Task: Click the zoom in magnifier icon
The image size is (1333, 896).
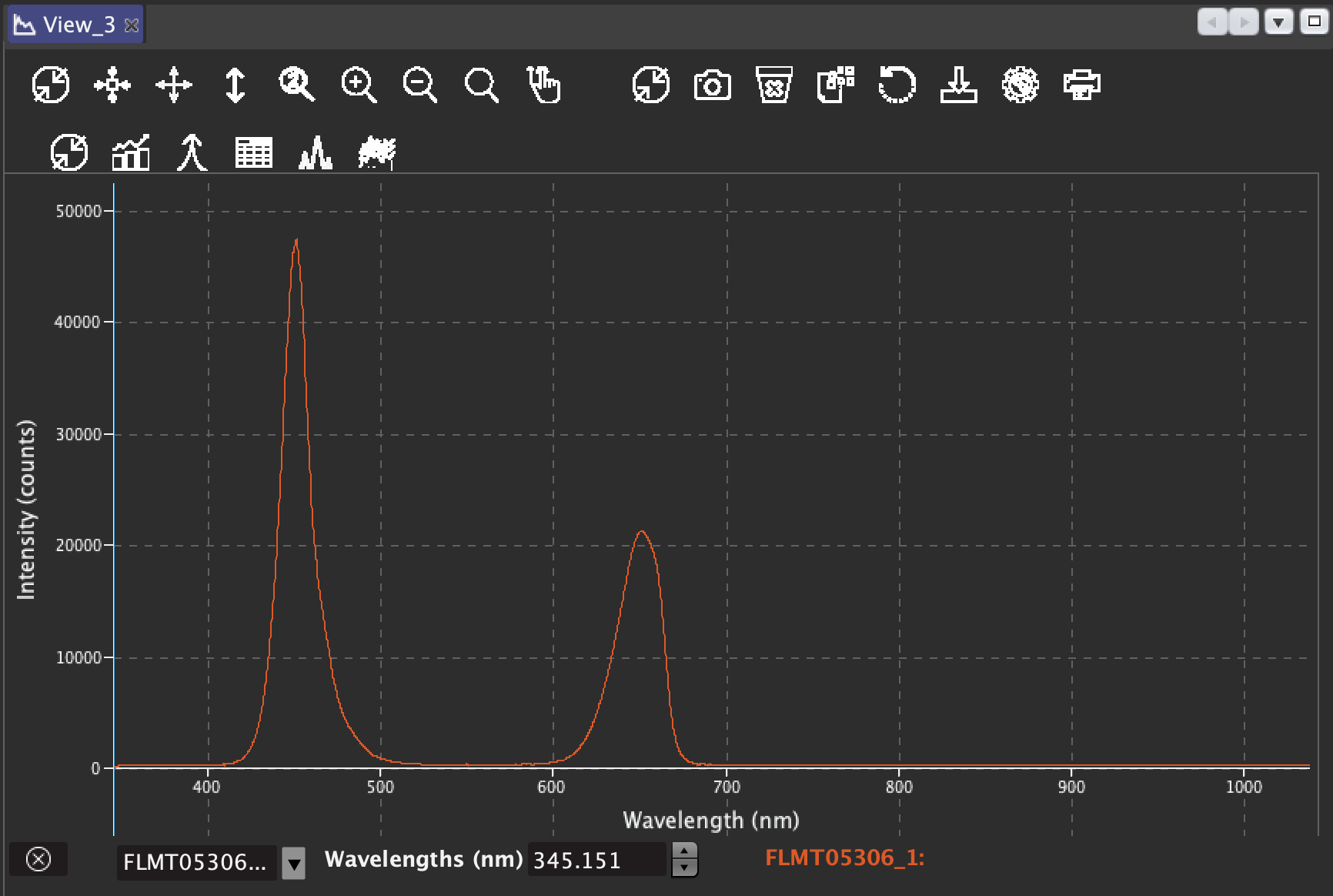Action: 359,85
